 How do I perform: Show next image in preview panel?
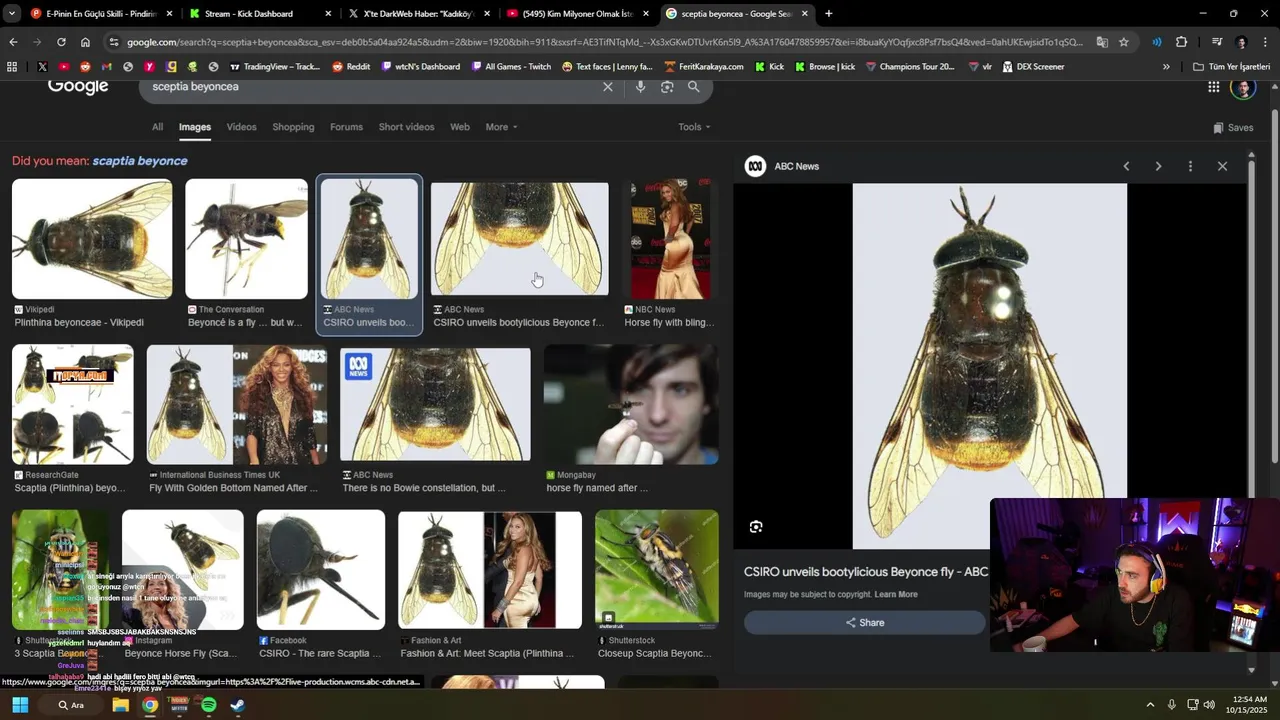tap(1158, 166)
